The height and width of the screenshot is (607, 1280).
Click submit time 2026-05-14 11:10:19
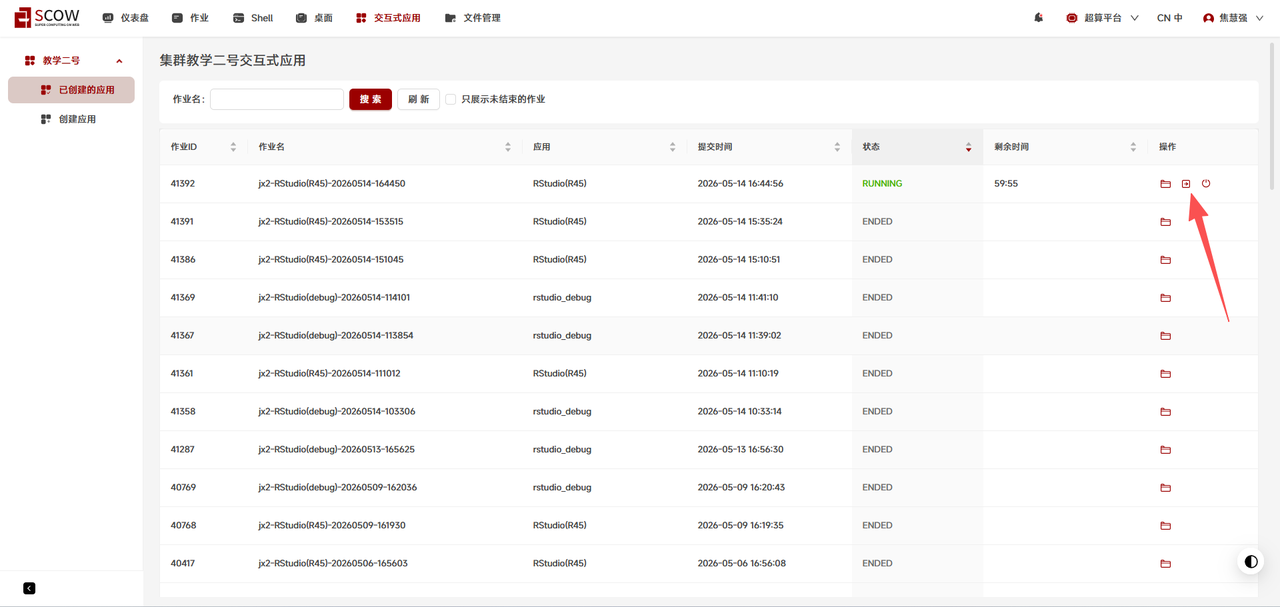pos(738,374)
